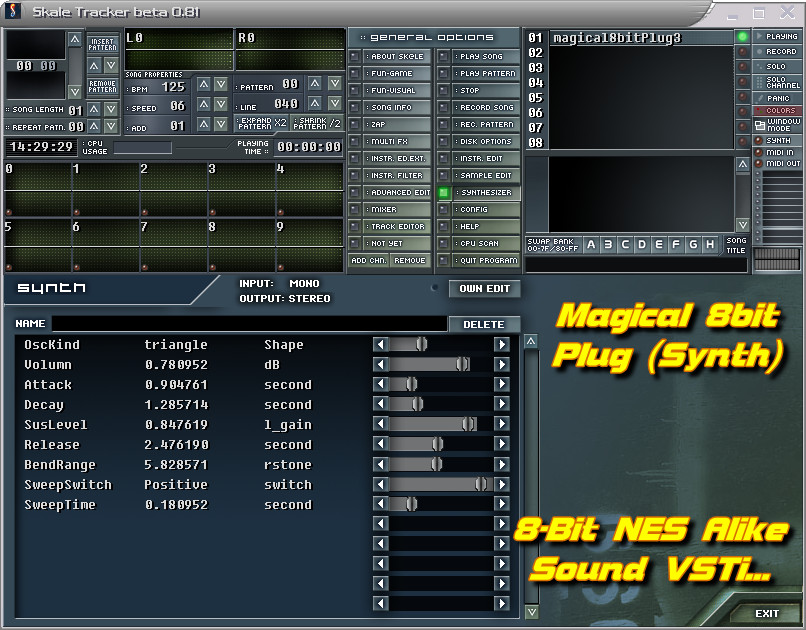Select swap bank letter A

[x=591, y=245]
